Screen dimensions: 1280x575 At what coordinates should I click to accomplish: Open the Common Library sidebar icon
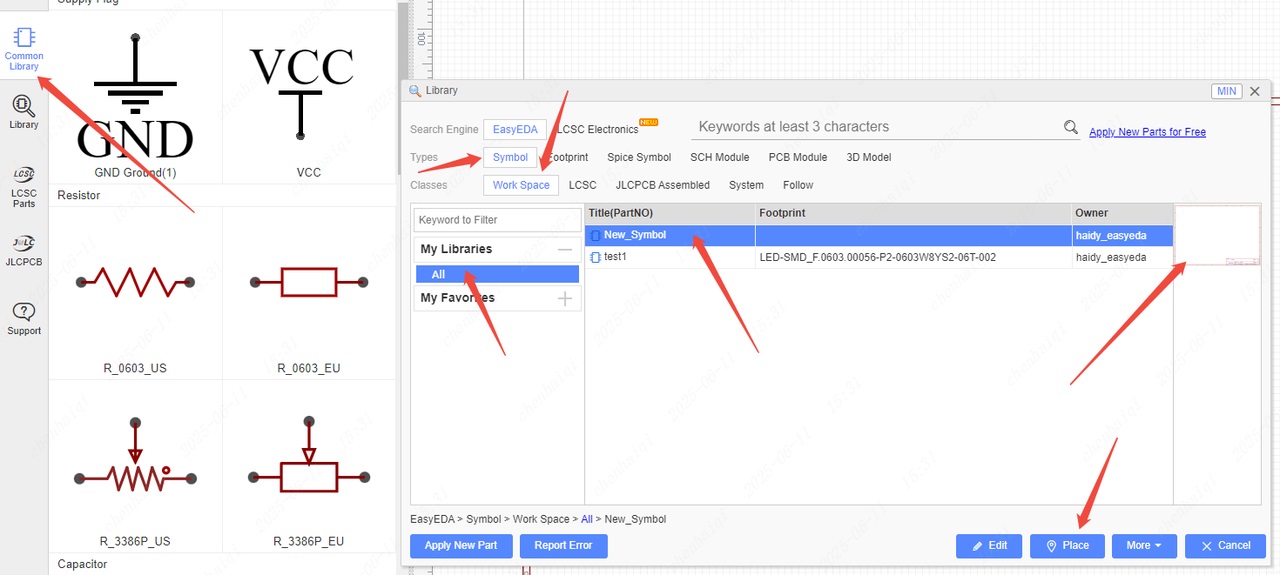24,49
